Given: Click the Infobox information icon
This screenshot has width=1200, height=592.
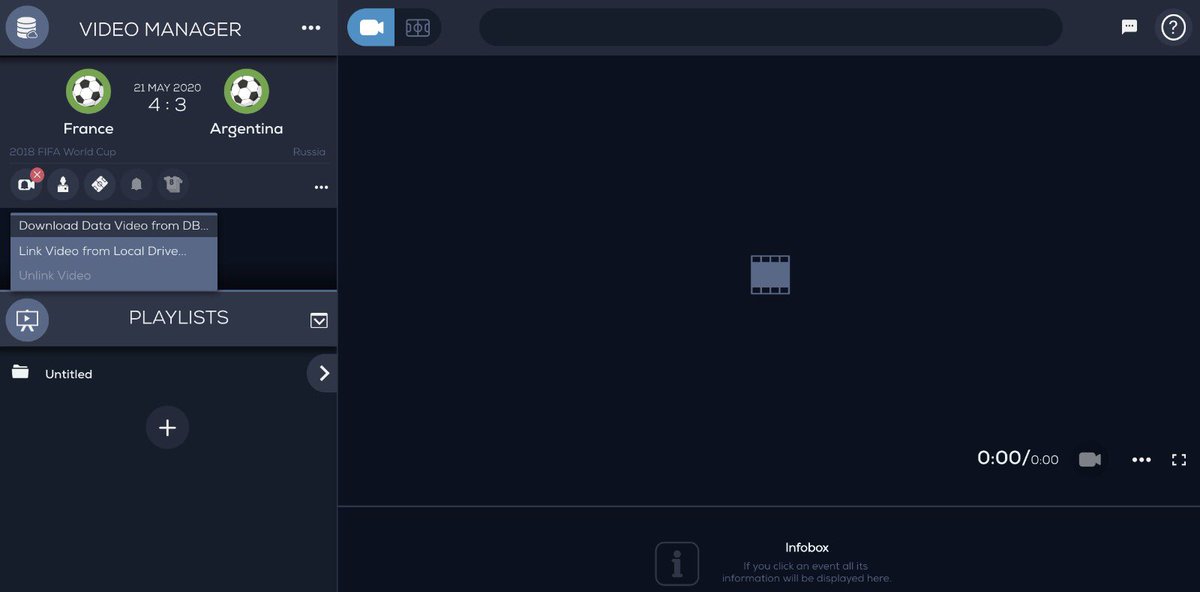Looking at the screenshot, I should coord(677,564).
